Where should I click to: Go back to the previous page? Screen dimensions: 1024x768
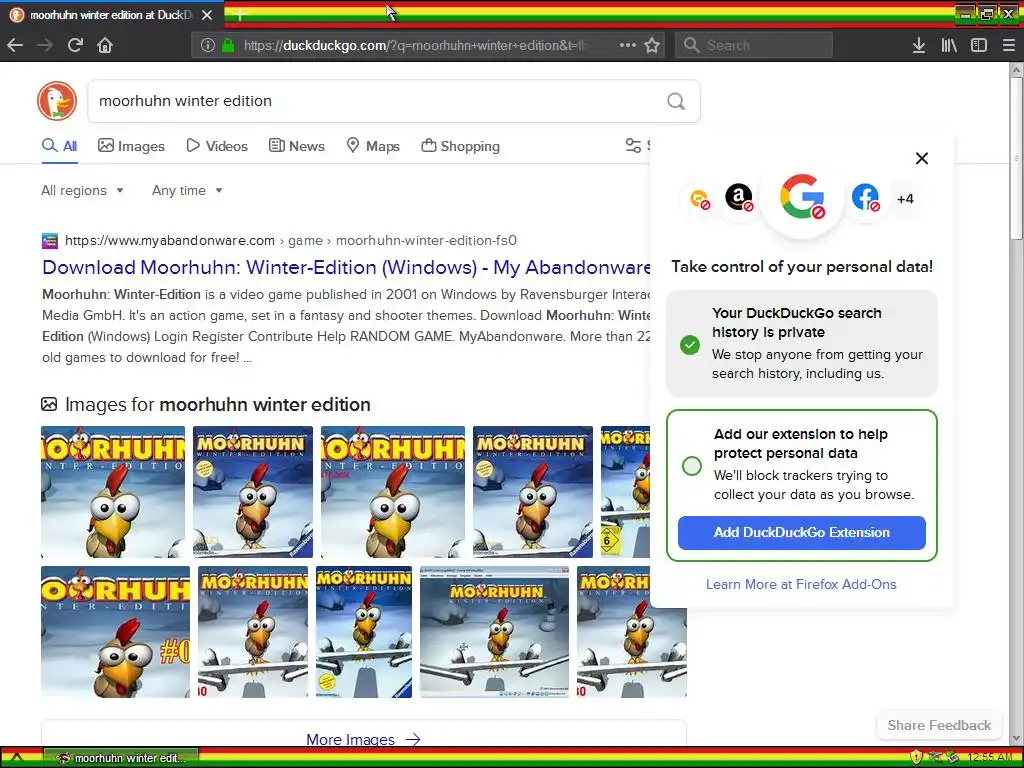tap(15, 45)
